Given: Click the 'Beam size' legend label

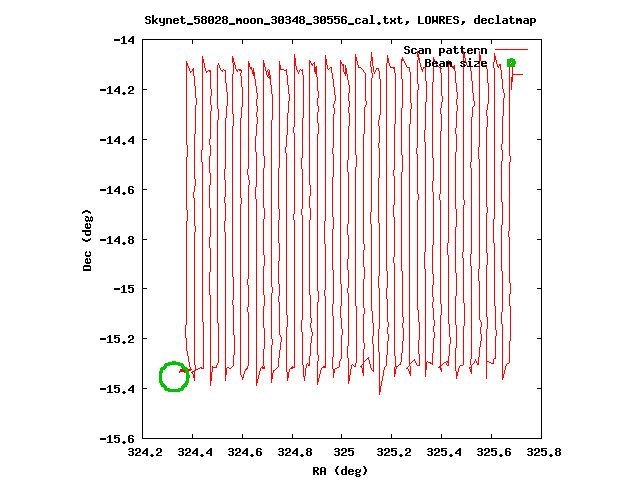Looking at the screenshot, I should pyautogui.click(x=456, y=63).
